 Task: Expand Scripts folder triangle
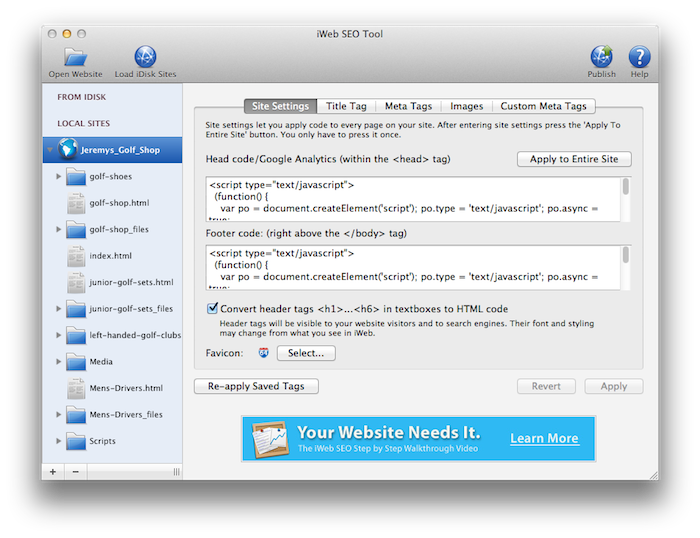(58, 441)
